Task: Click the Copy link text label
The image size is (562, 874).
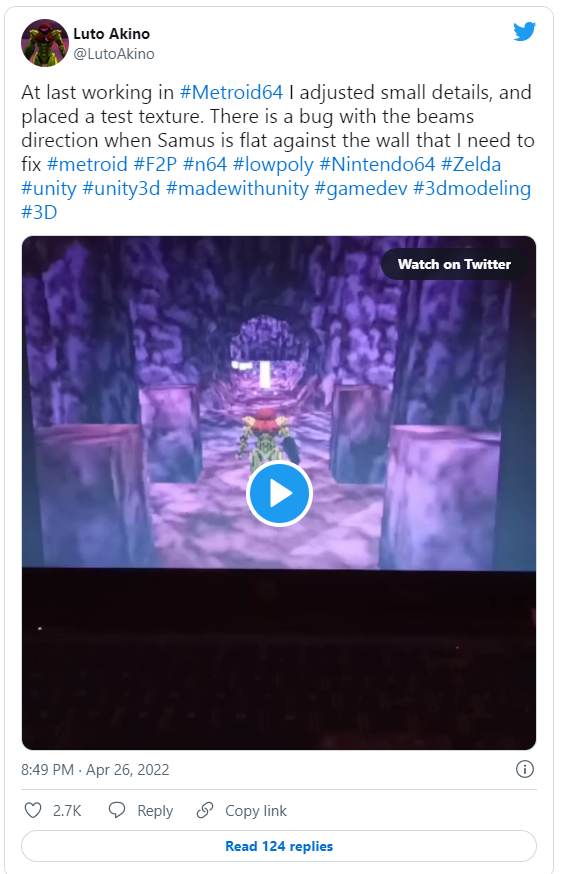Action: point(256,810)
